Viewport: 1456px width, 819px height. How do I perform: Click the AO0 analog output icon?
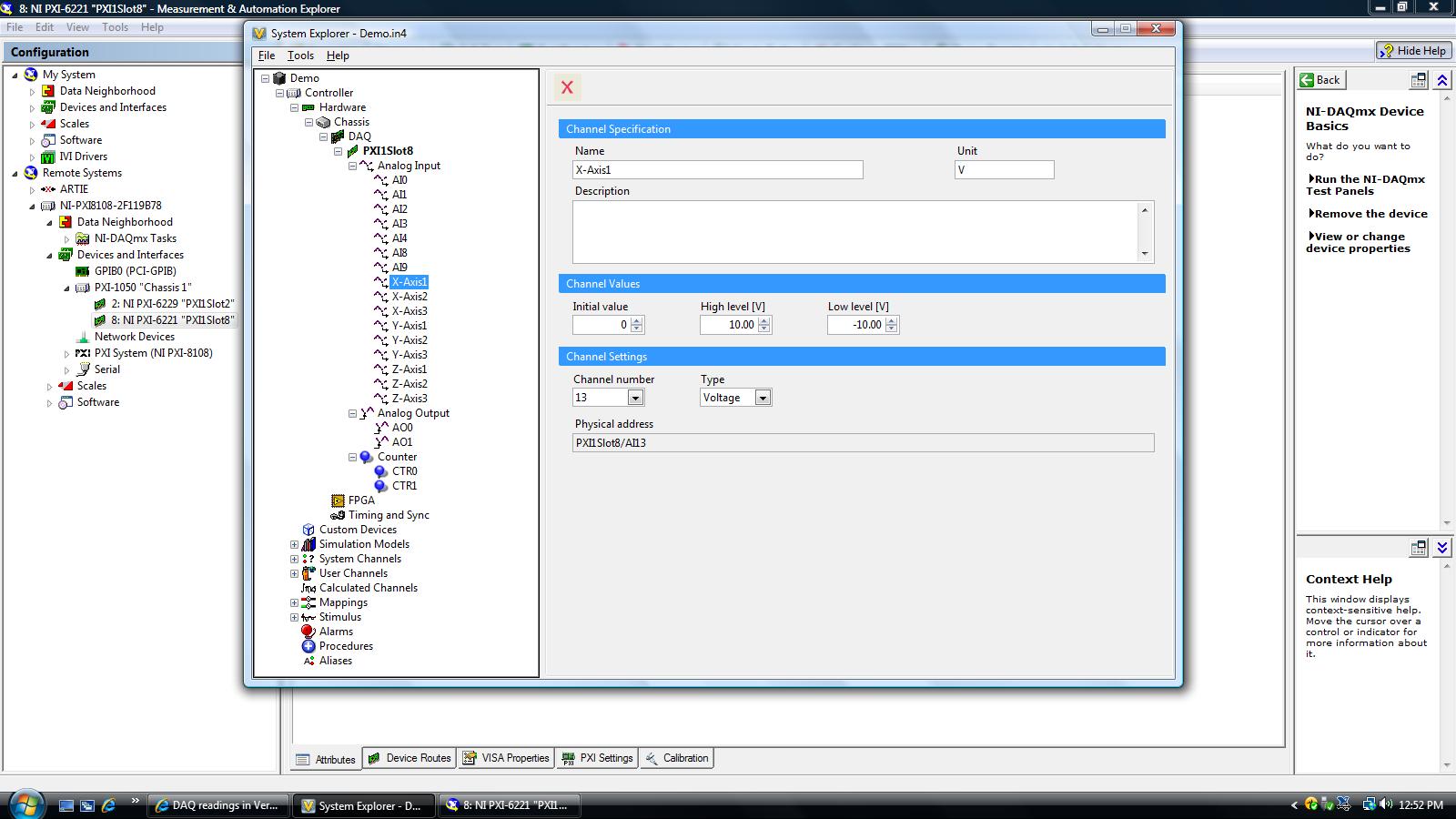click(381, 428)
